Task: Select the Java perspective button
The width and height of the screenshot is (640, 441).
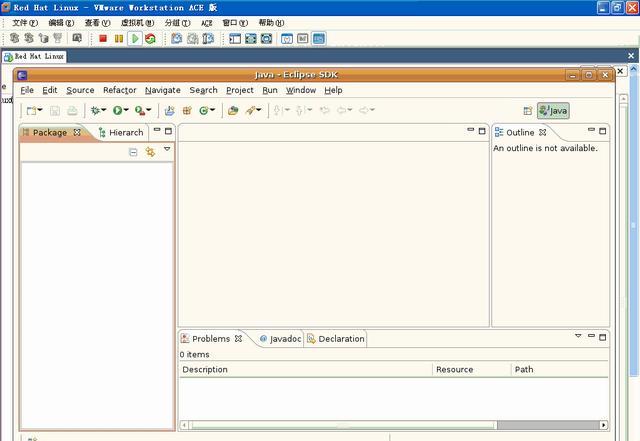Action: tap(553, 111)
